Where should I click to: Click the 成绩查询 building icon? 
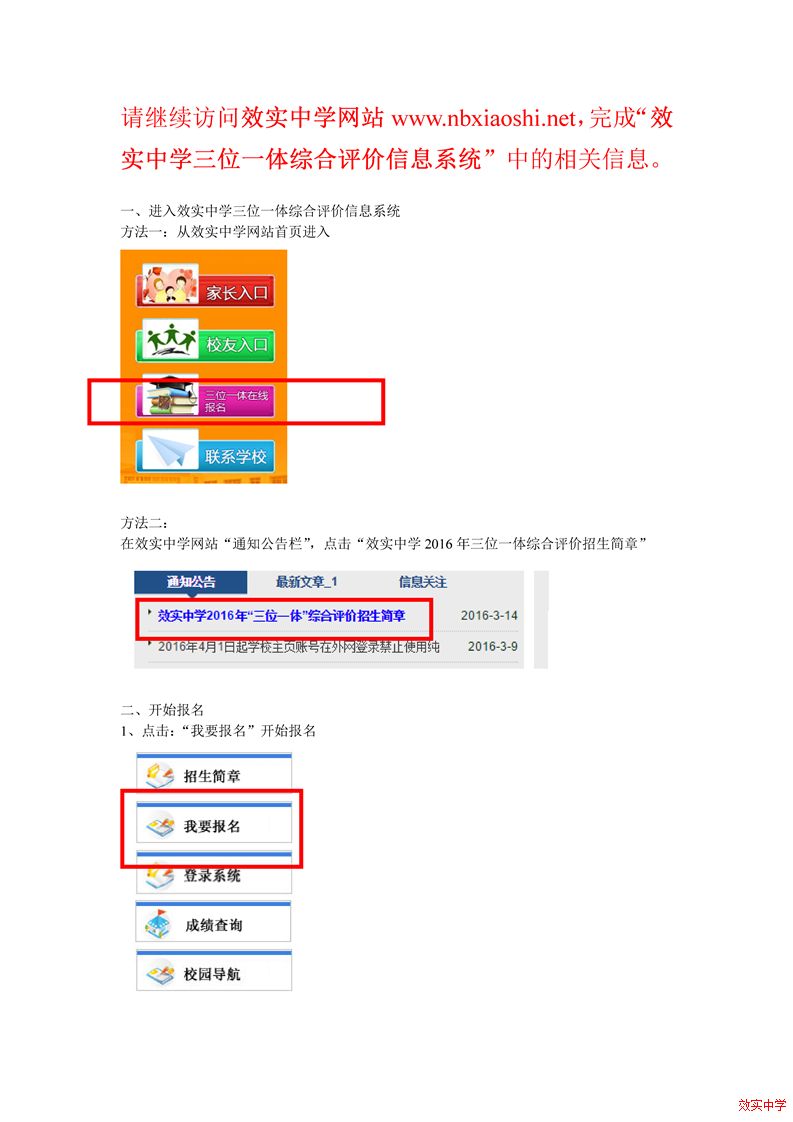tap(158, 925)
